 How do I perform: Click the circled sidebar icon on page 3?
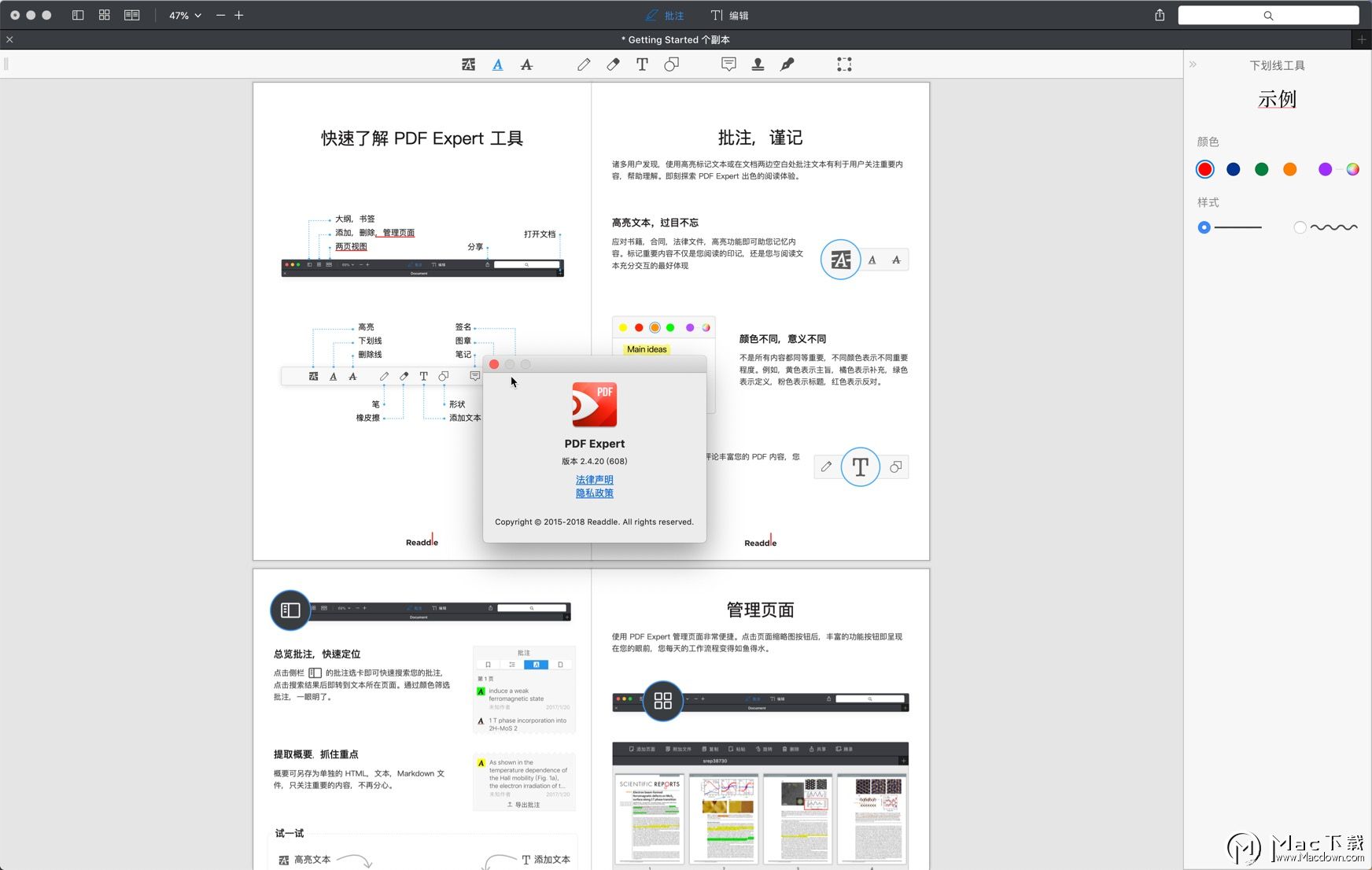pyautogui.click(x=290, y=610)
